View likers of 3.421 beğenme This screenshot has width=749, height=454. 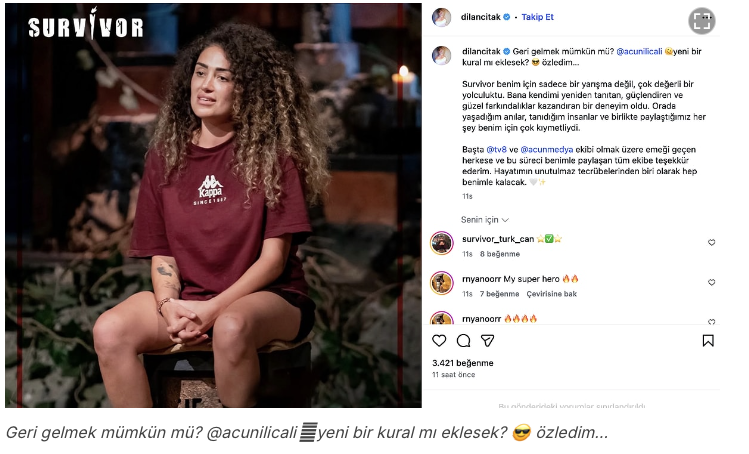[463, 363]
